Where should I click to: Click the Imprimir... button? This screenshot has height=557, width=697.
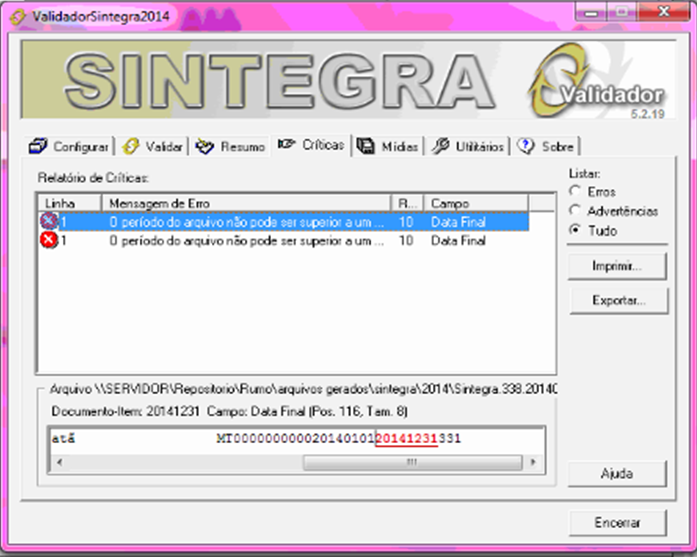pos(617,266)
